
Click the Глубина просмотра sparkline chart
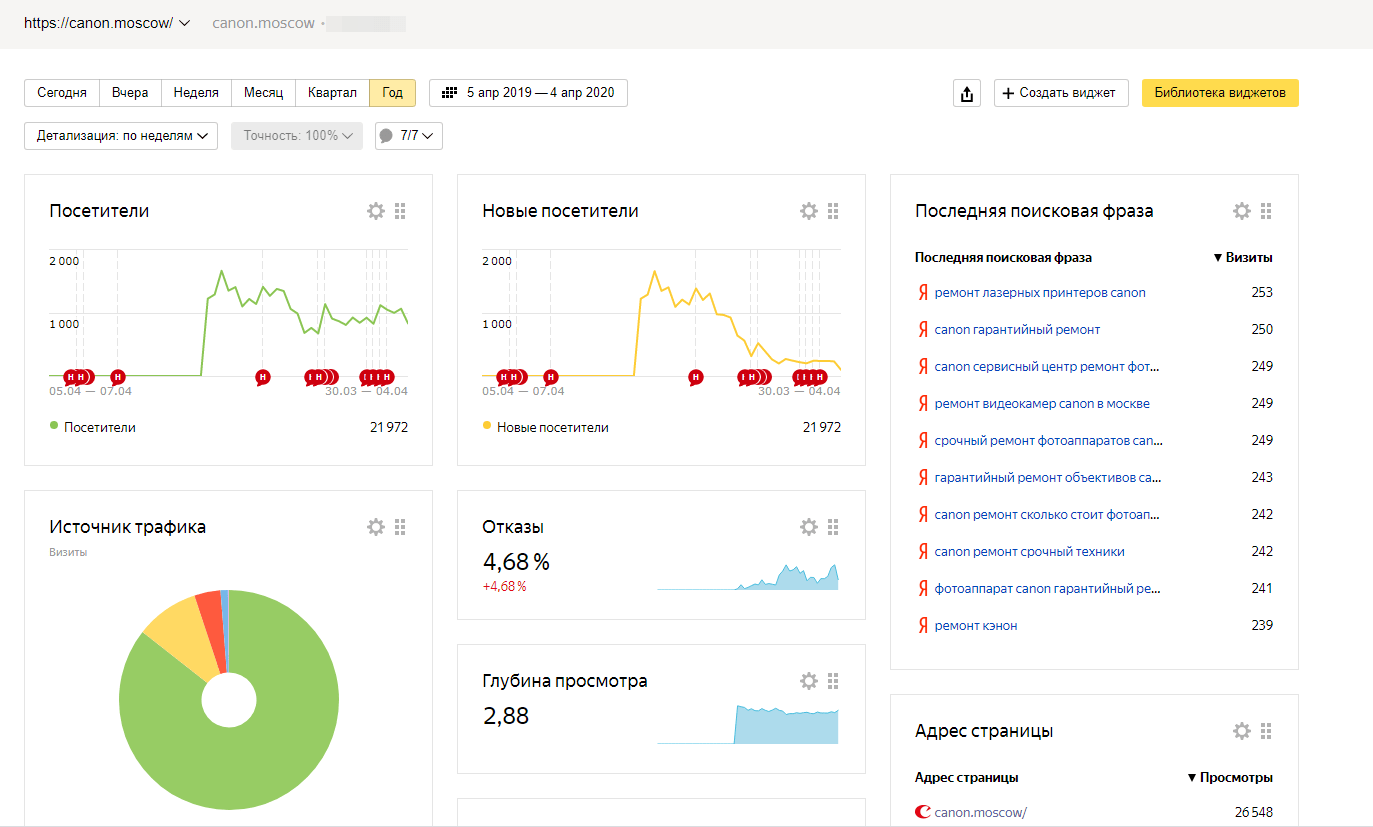[747, 724]
